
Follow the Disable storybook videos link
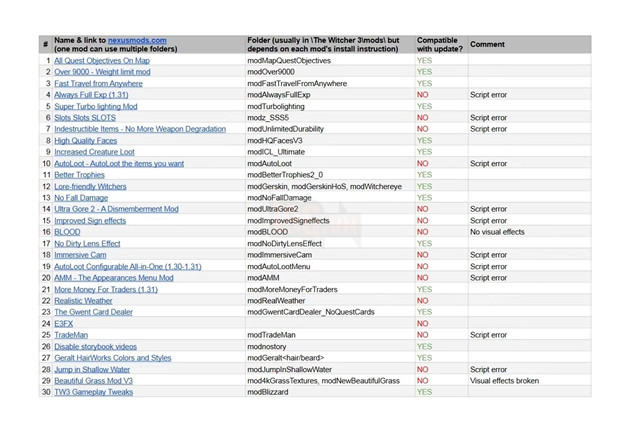[x=97, y=346]
